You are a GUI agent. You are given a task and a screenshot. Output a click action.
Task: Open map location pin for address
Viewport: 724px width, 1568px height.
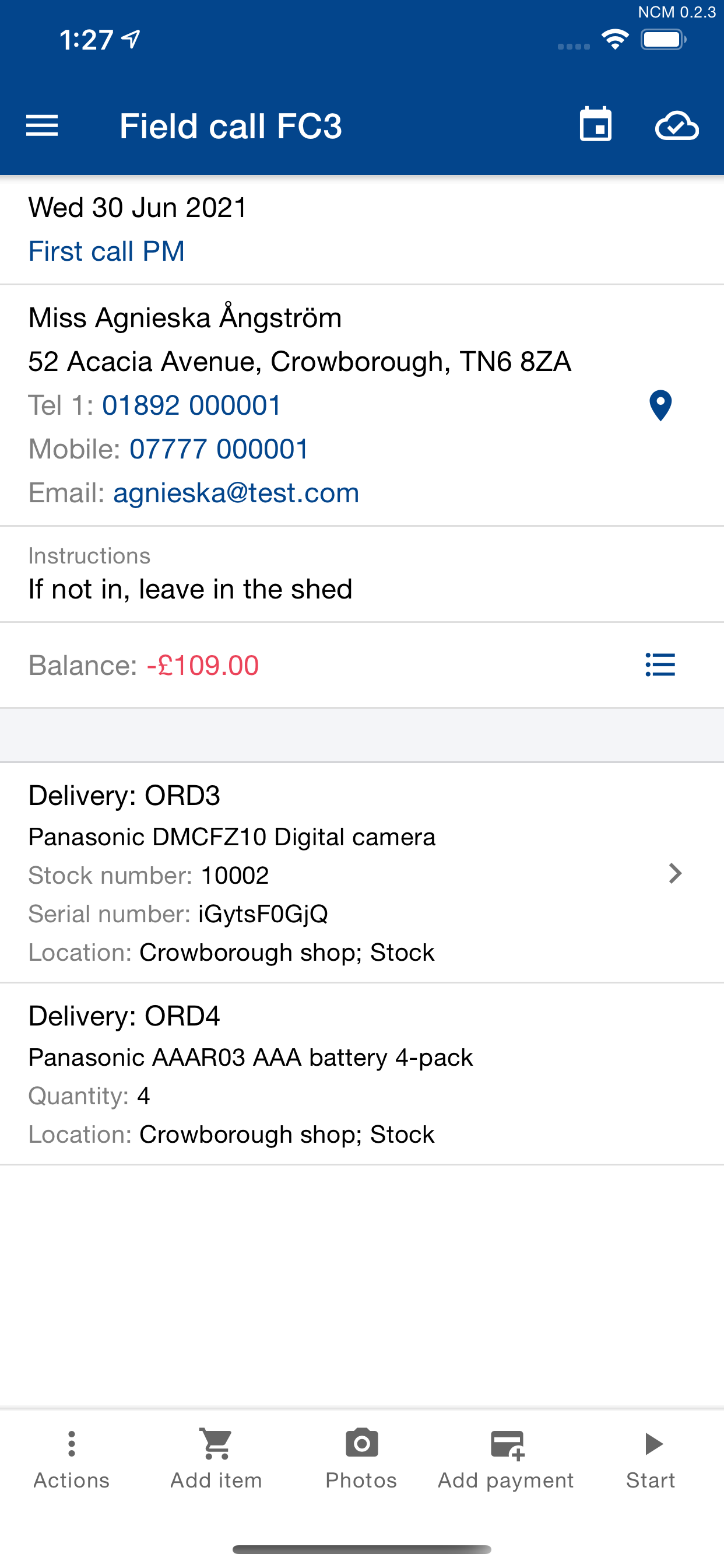660,405
